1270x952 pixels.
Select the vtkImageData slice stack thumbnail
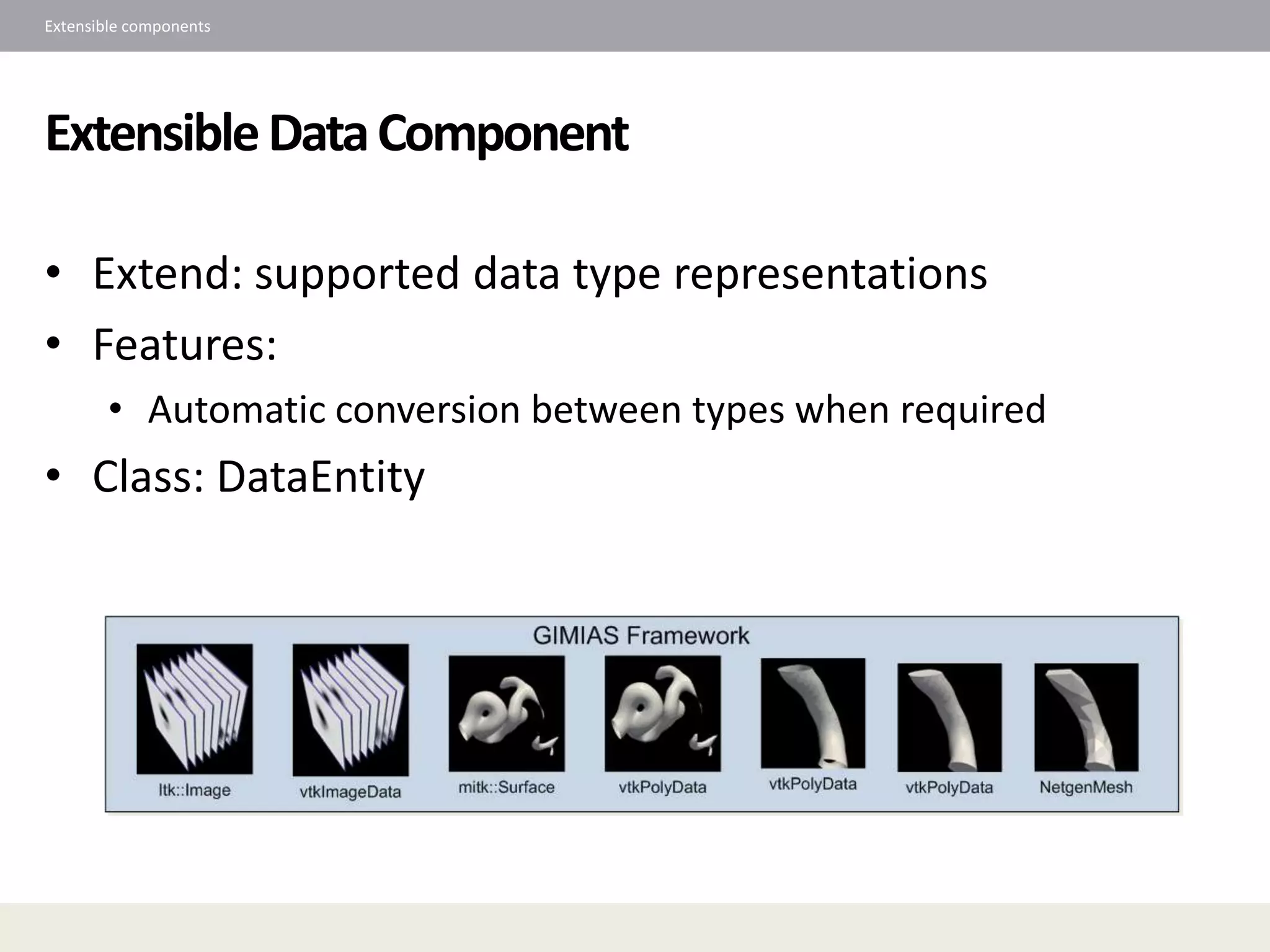[350, 710]
